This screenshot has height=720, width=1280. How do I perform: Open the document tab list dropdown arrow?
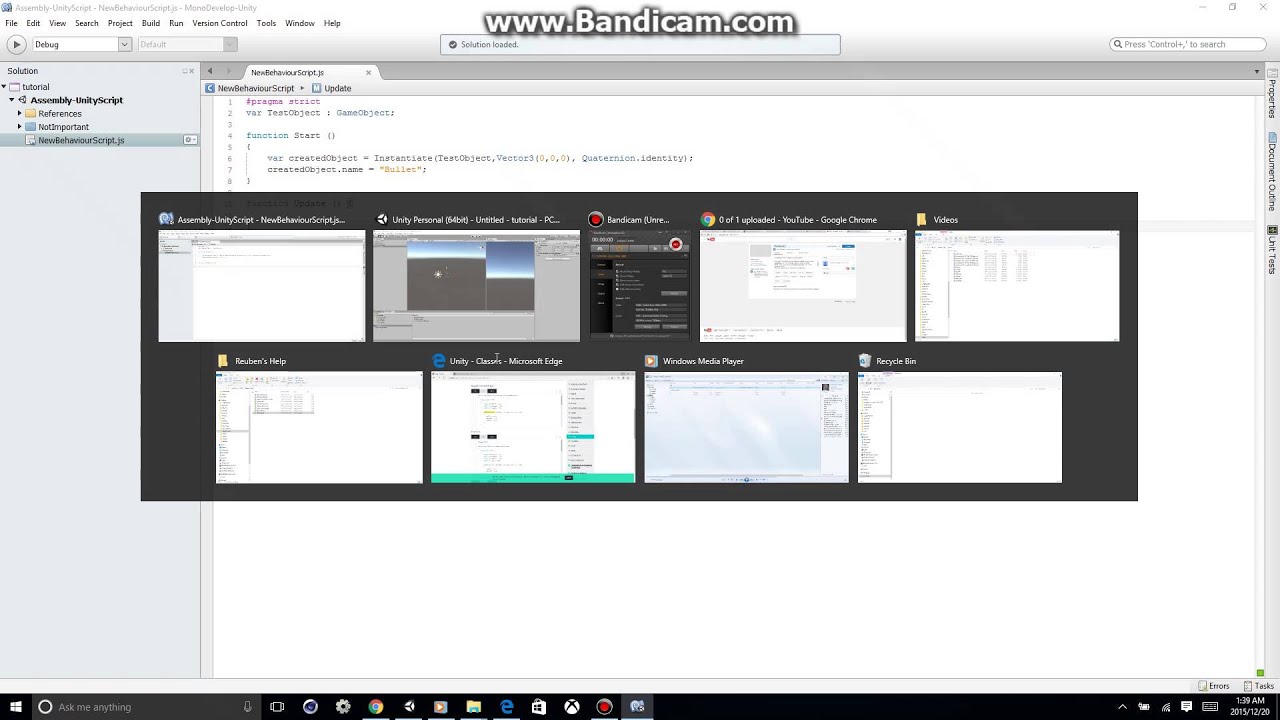point(1257,71)
